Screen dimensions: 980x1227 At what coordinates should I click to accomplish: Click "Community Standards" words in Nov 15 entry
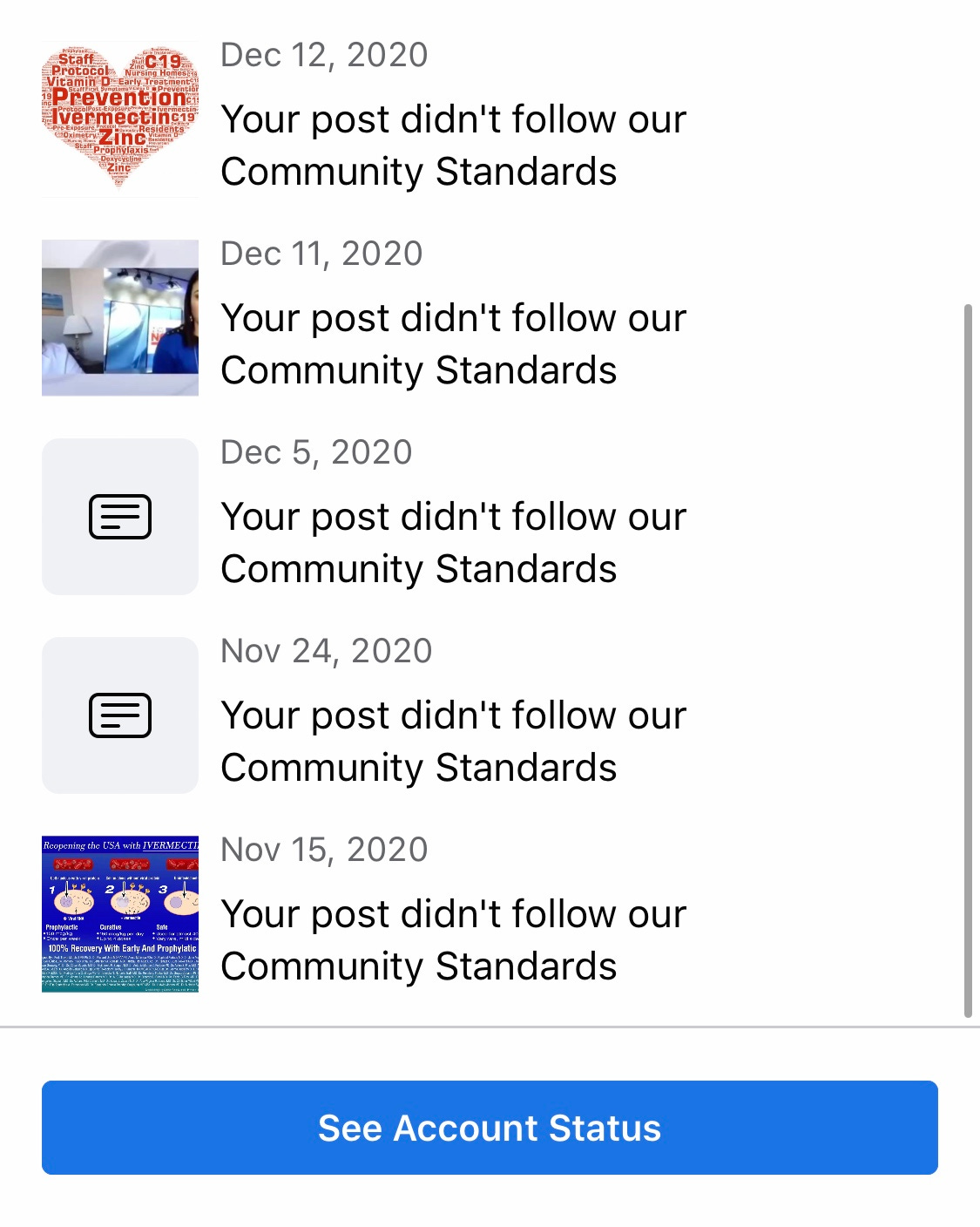coord(419,966)
